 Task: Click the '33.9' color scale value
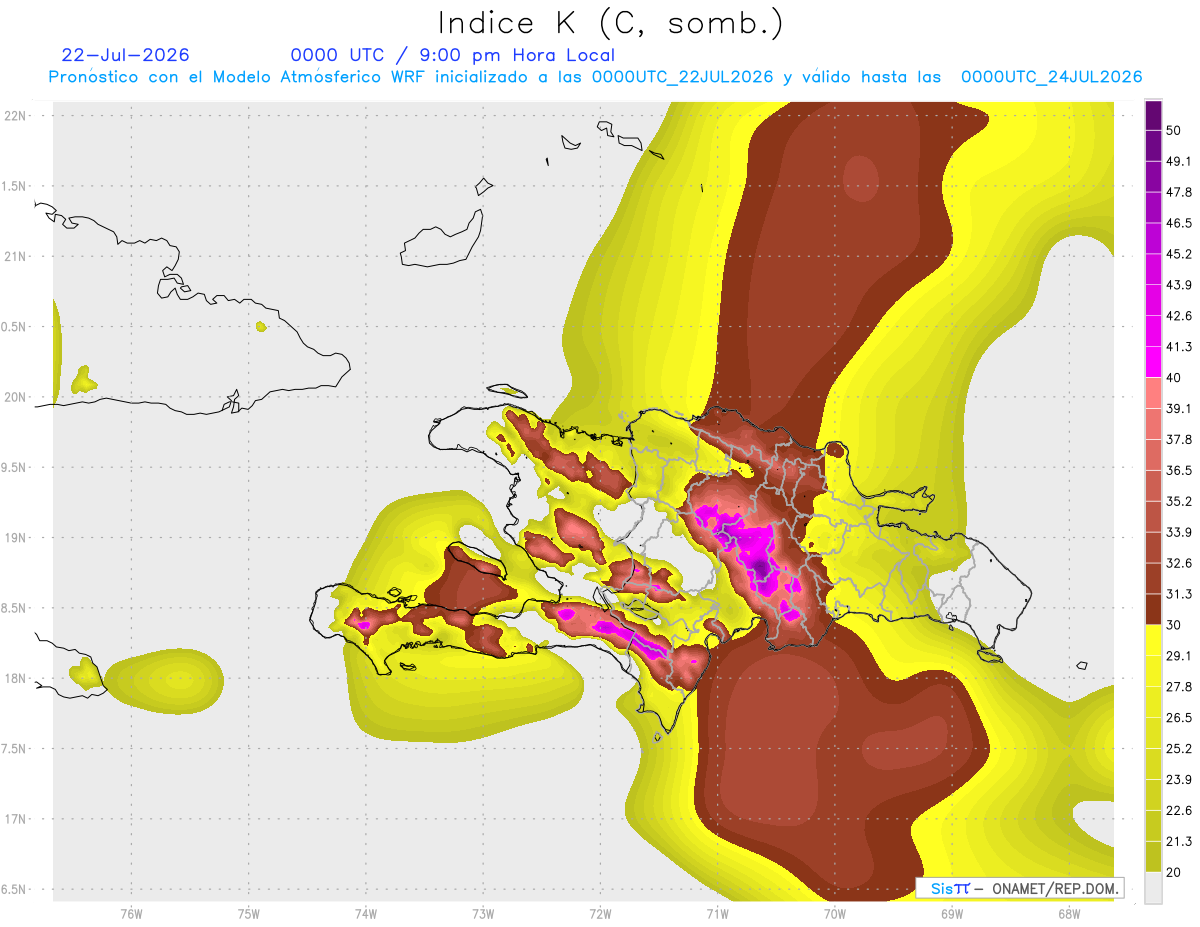tap(1179, 532)
